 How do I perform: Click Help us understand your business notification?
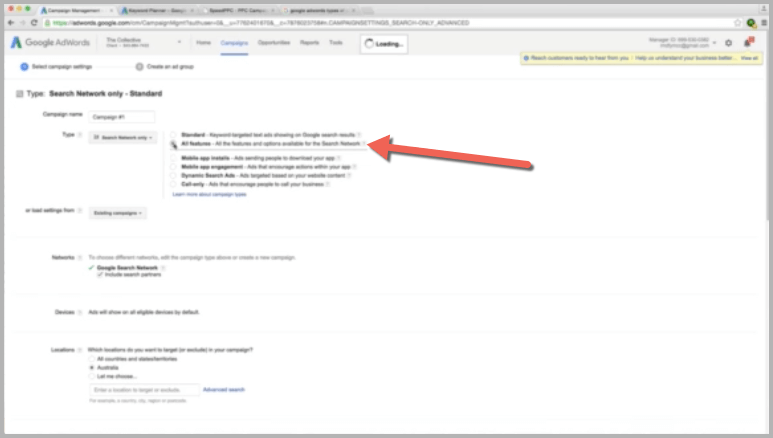[x=685, y=58]
